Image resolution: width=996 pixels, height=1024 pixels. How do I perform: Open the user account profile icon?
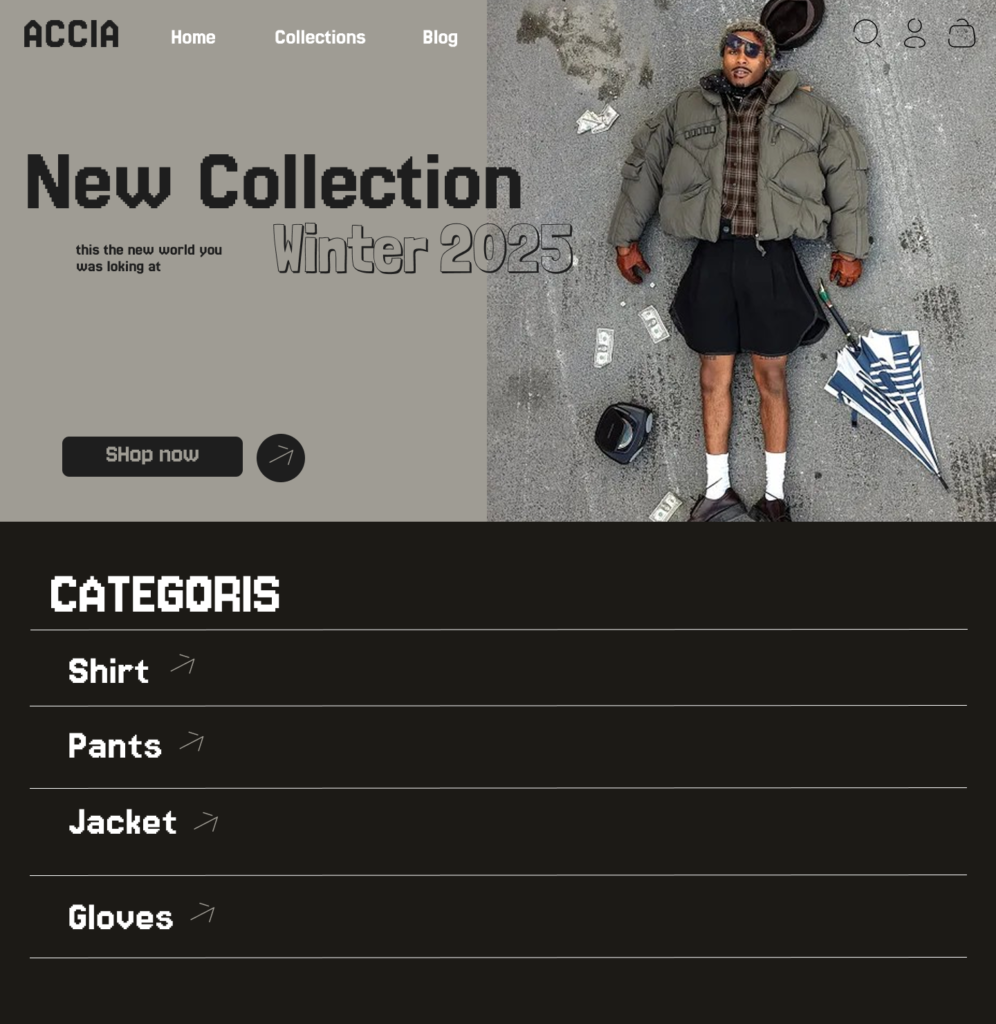[x=914, y=33]
